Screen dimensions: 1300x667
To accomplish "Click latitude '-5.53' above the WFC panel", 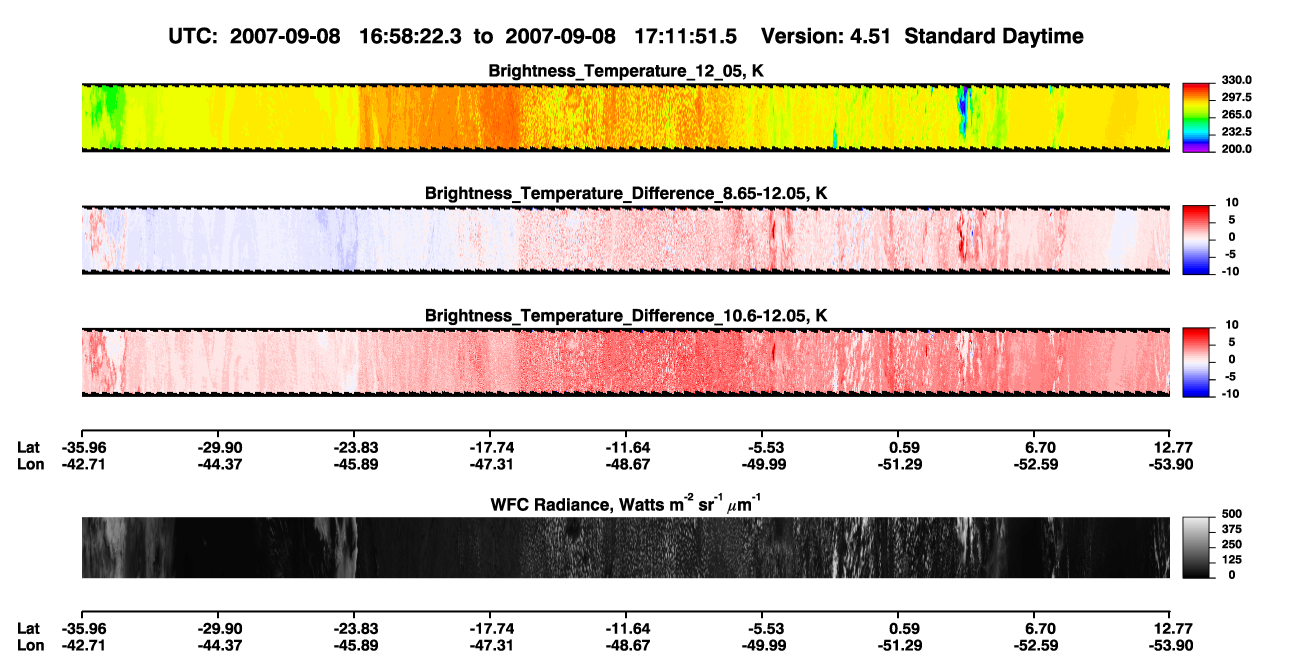I will click(x=762, y=447).
